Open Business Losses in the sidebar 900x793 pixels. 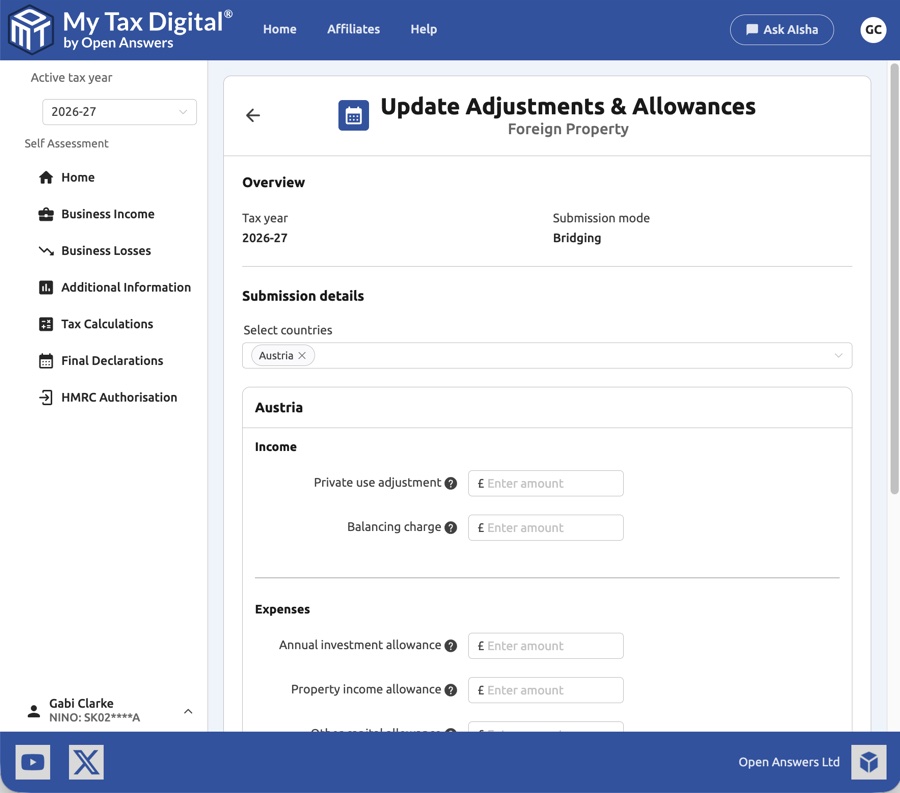click(x=107, y=250)
